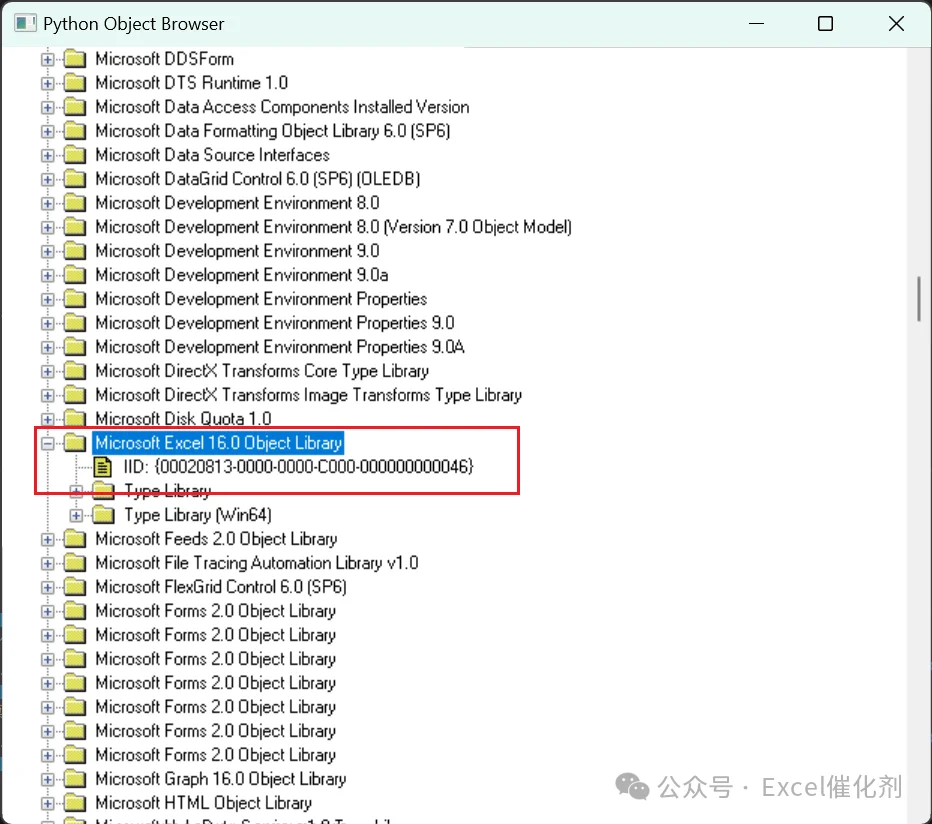Select the IID {00020813-0000-0000-C000-000000000046} entry text
Viewport: 932px width, 824px height.
[298, 467]
